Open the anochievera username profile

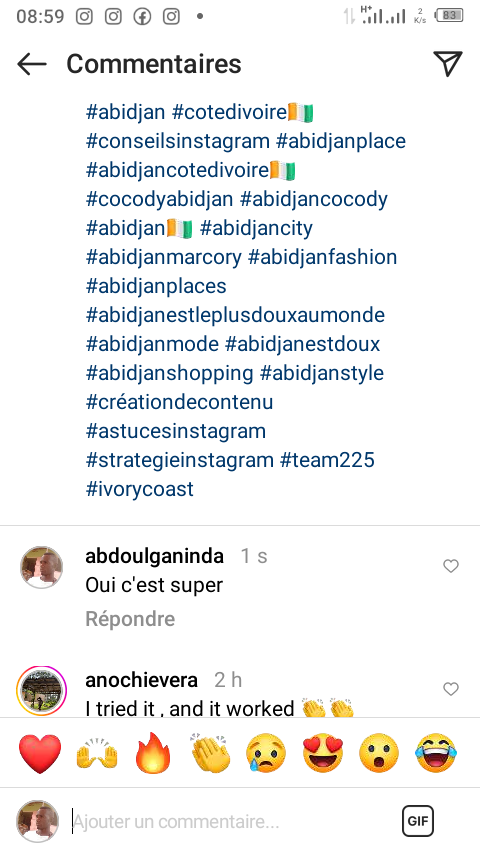coord(142,680)
